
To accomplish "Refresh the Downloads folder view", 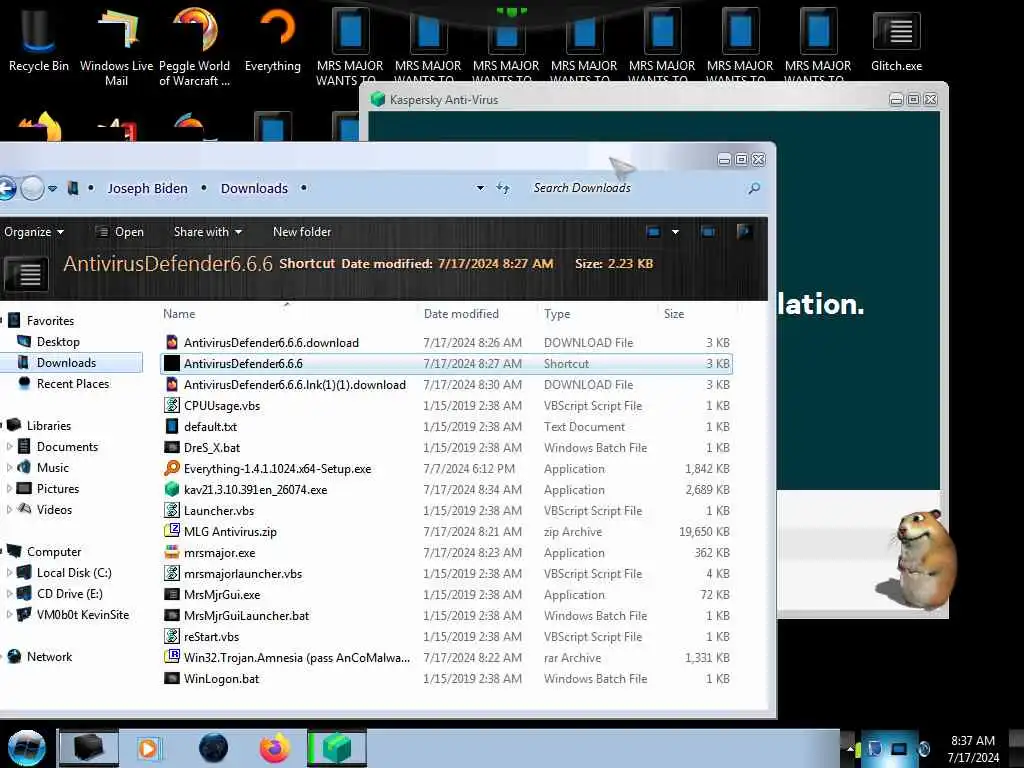I will 502,188.
